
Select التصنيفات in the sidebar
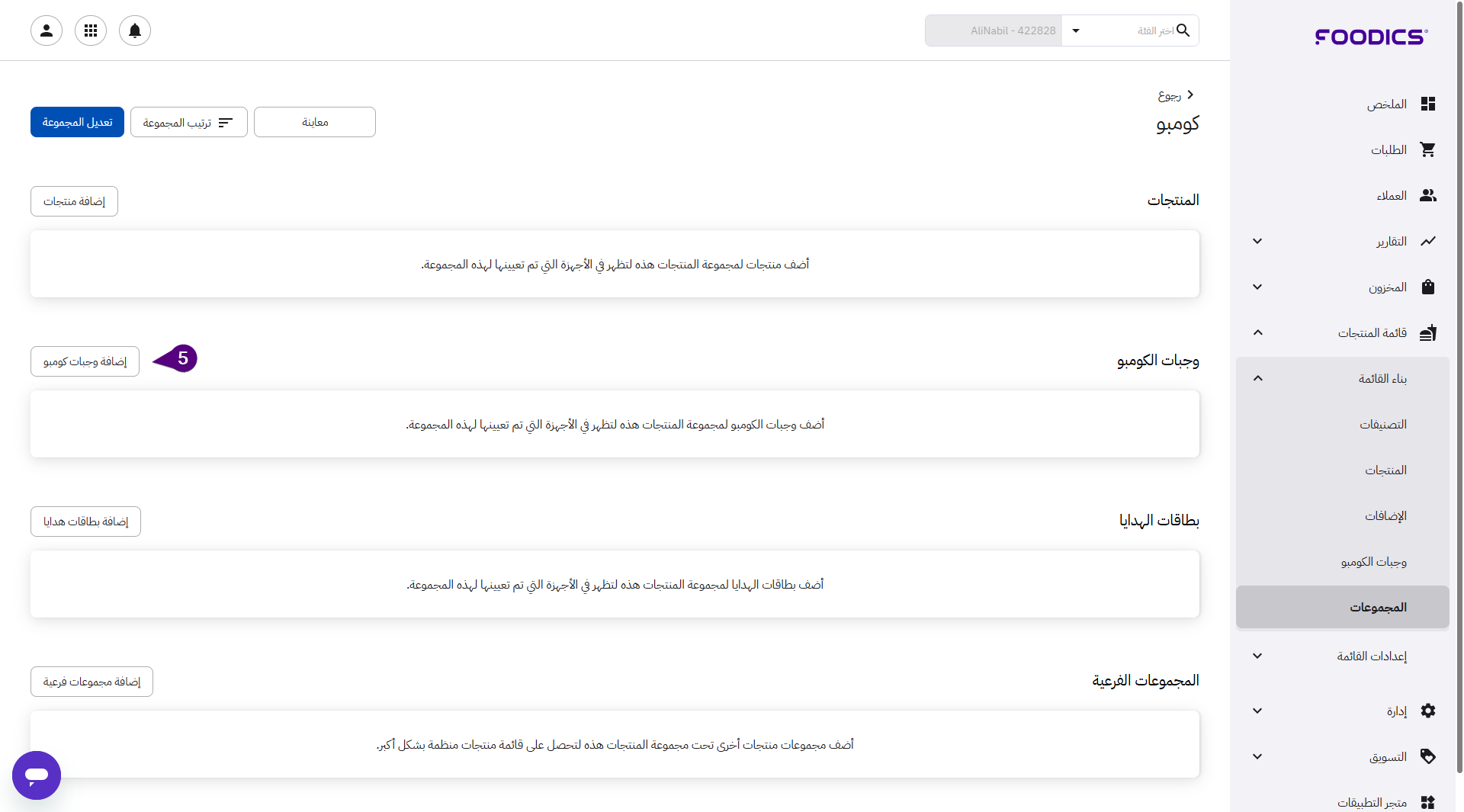click(1382, 425)
